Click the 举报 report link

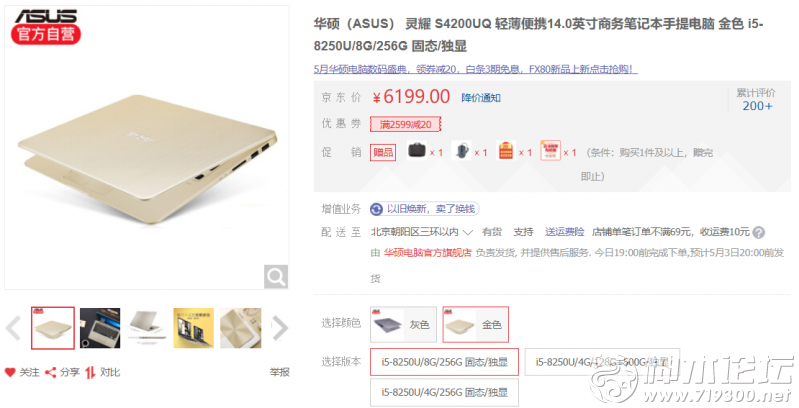(279, 372)
